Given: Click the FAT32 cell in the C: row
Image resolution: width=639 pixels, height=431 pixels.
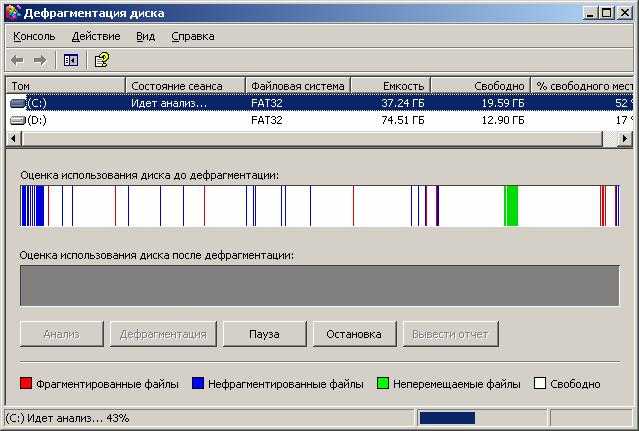Looking at the screenshot, I should pyautogui.click(x=267, y=103).
